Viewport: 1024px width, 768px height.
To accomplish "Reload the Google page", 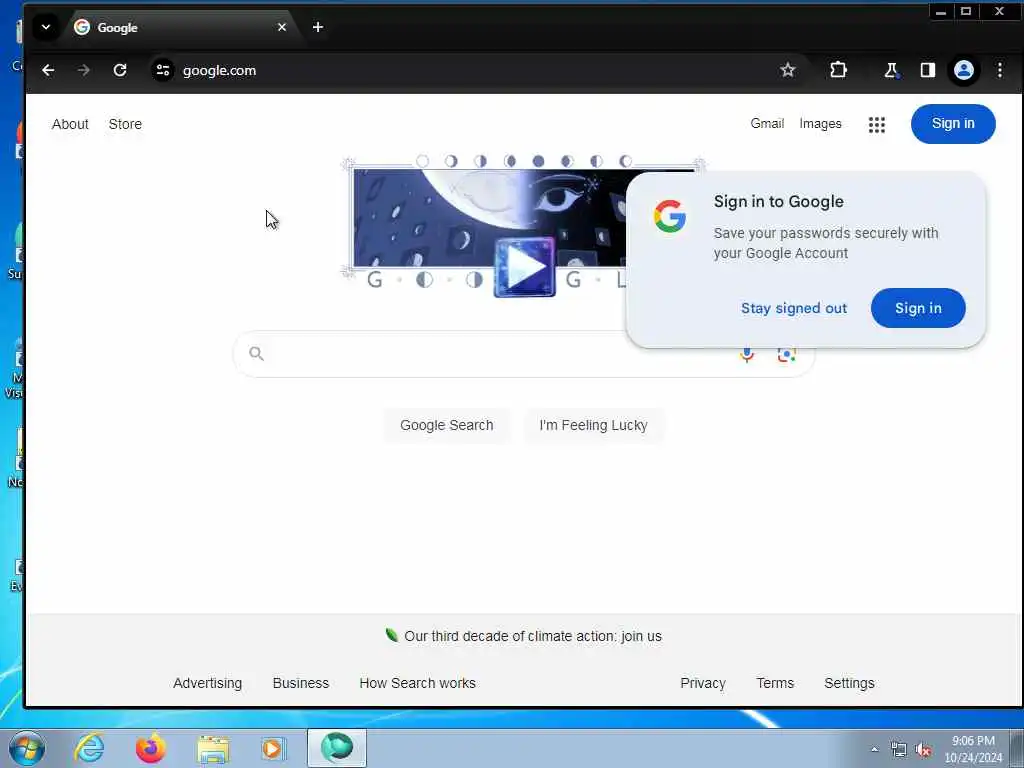I will (120, 70).
